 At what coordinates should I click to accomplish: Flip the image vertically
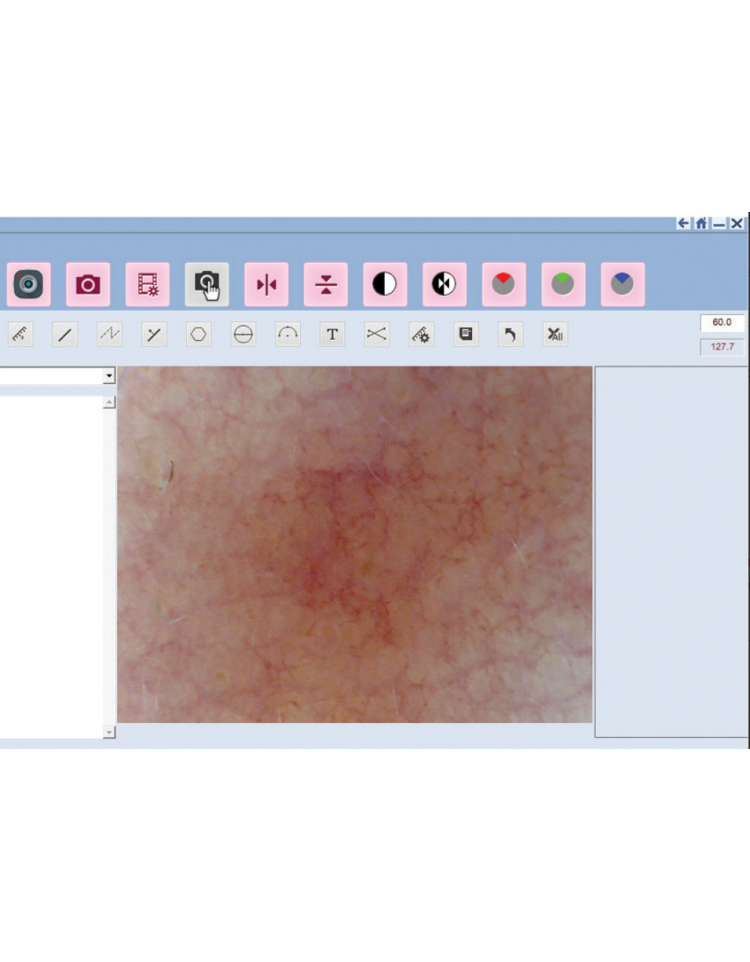(x=326, y=285)
